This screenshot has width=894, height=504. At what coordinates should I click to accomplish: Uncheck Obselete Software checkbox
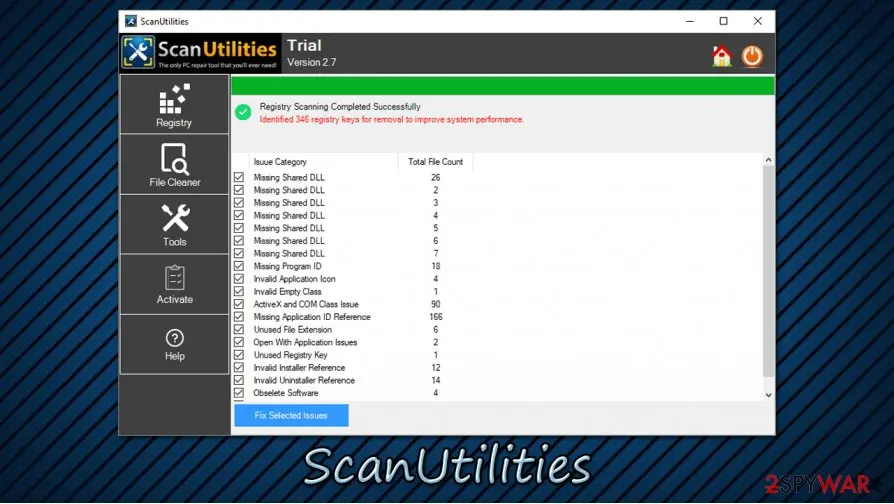(x=239, y=393)
